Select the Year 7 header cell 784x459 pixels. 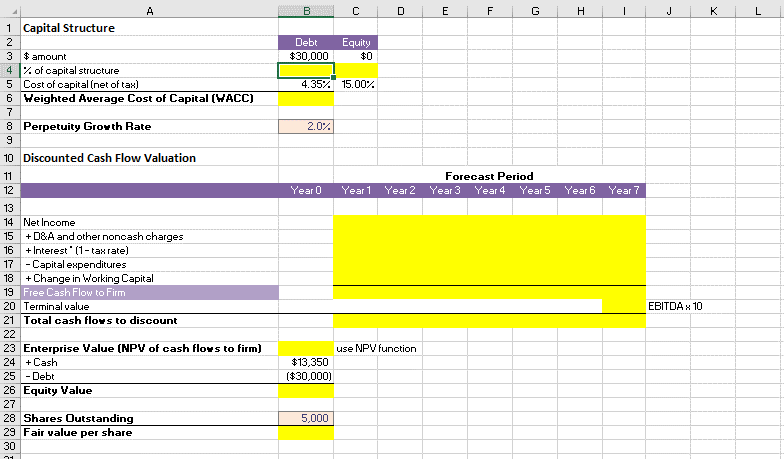coord(624,190)
